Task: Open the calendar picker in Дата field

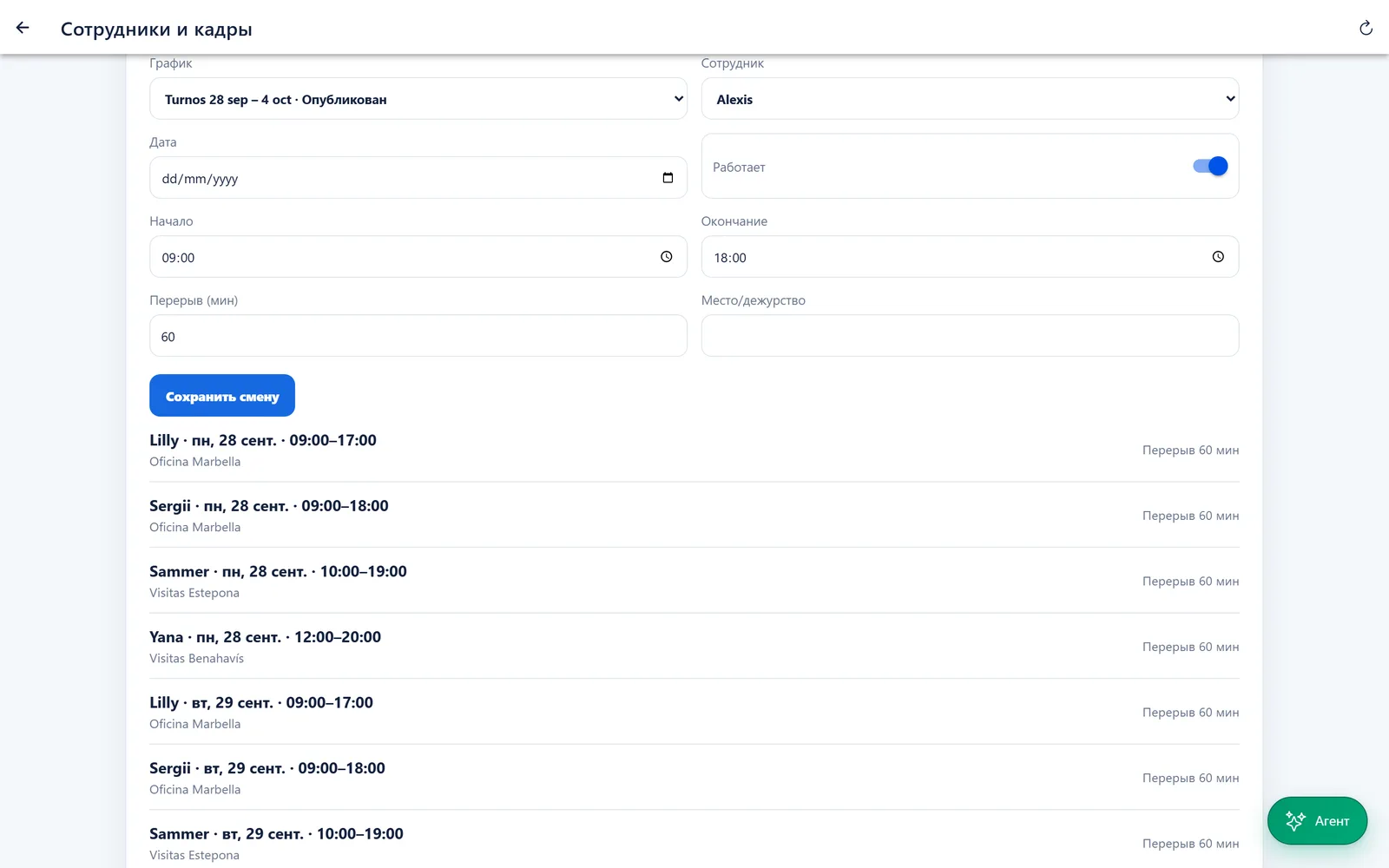Action: coord(668,178)
